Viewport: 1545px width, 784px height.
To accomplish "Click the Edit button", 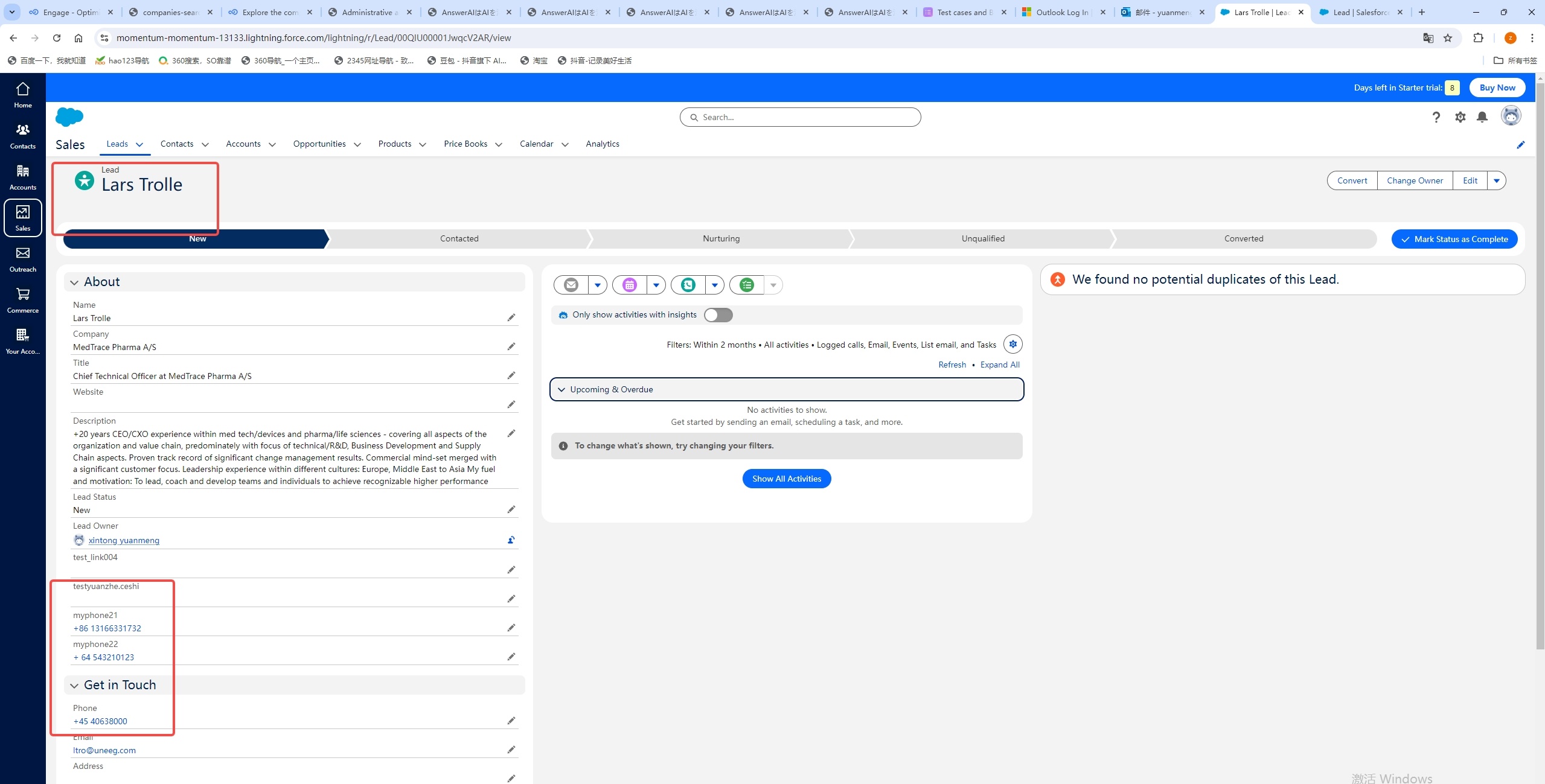I will pos(1470,180).
